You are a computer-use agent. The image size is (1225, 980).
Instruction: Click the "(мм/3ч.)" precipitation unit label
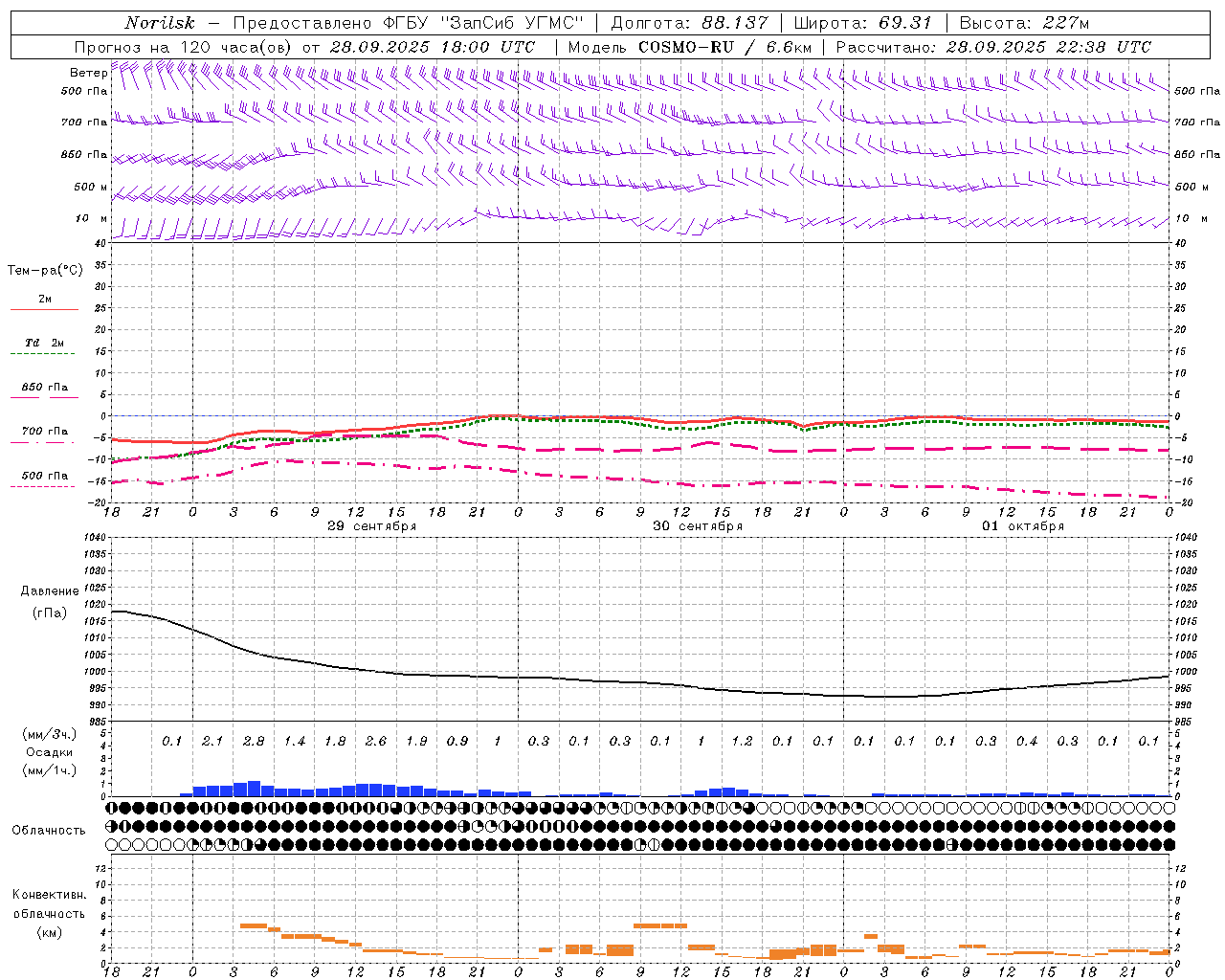50,734
